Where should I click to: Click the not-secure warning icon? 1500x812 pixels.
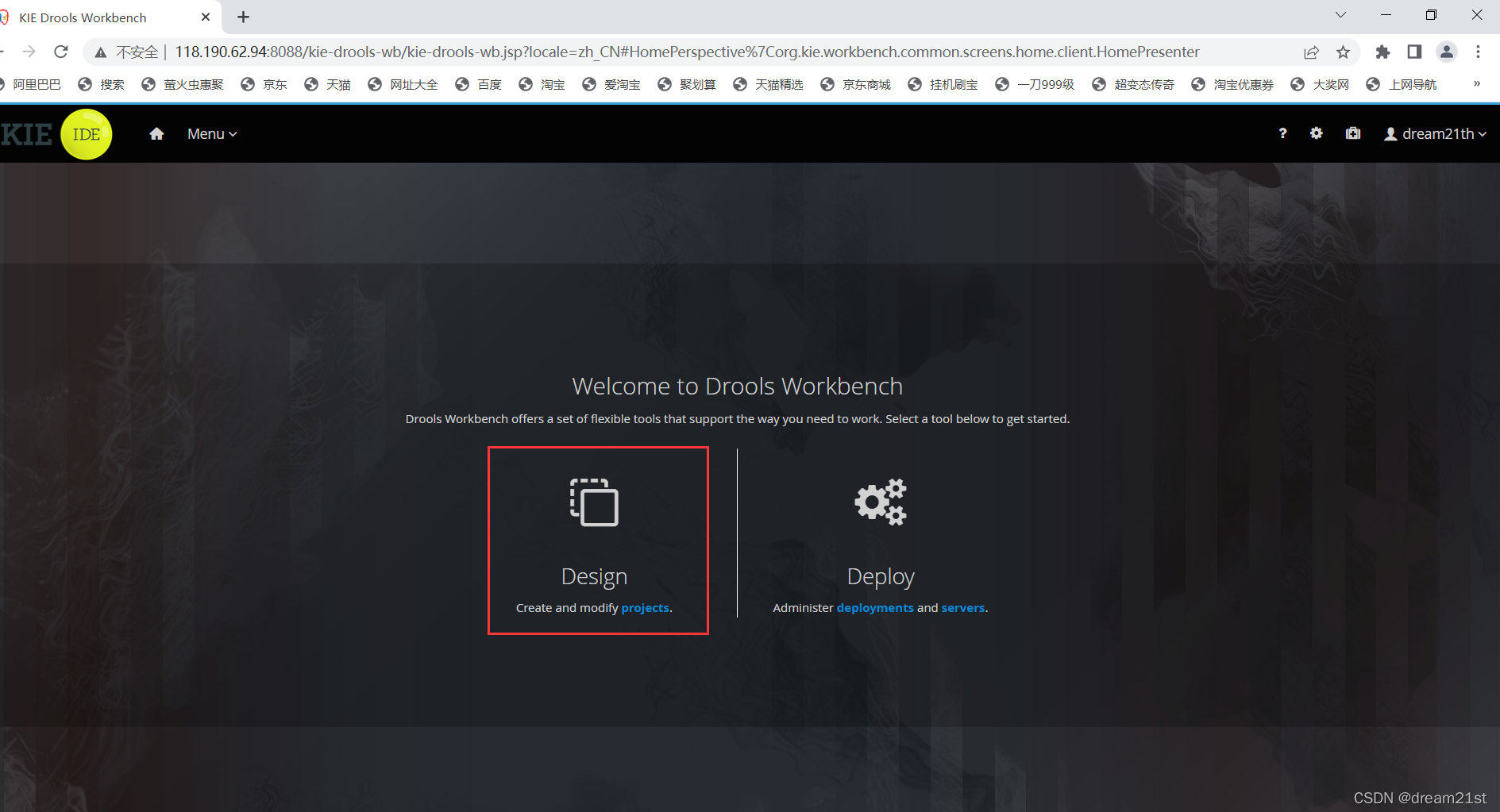click(101, 52)
